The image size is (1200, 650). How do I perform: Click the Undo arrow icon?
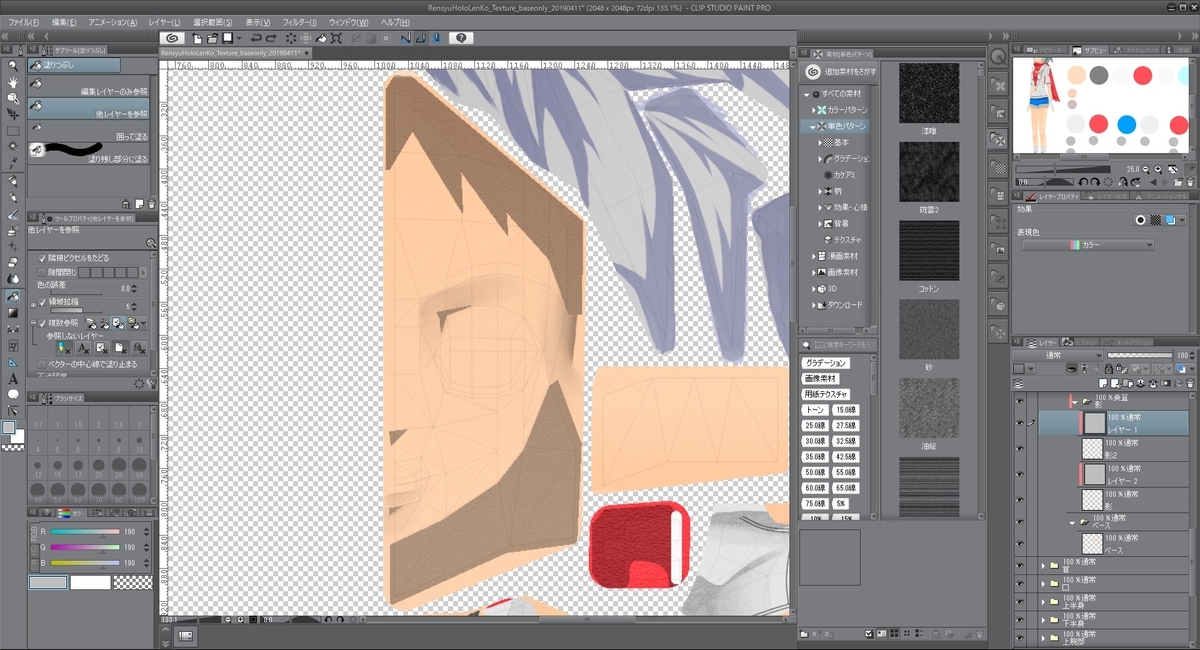(x=256, y=37)
